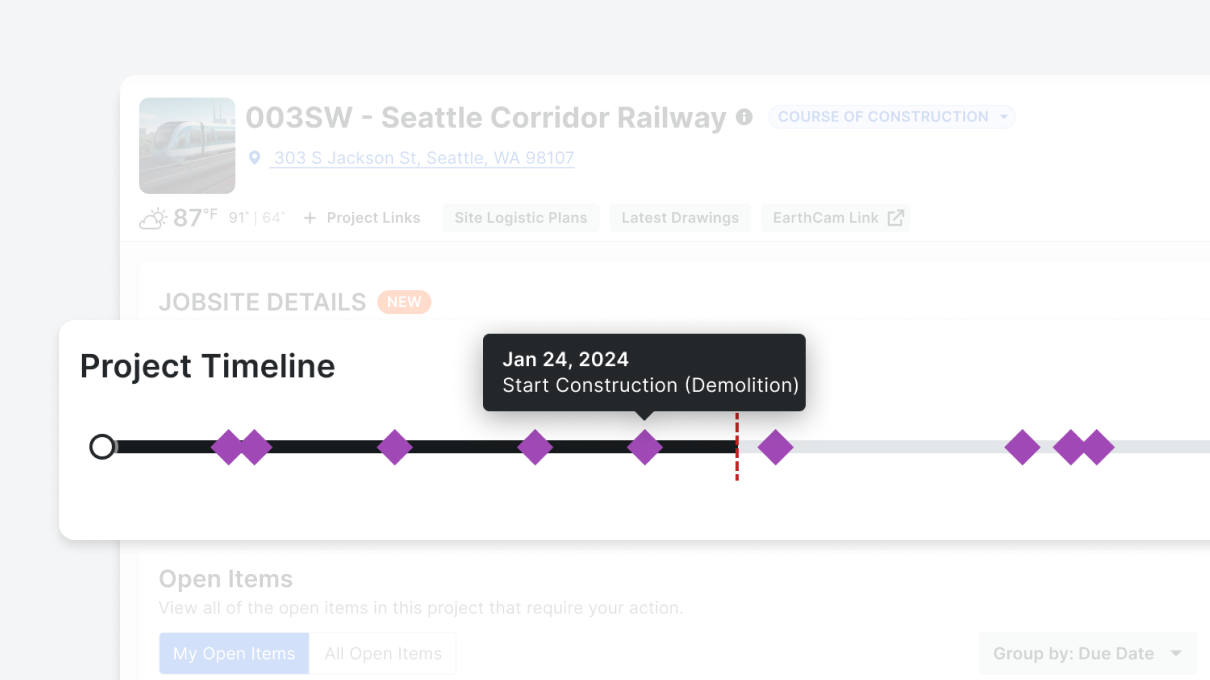The width and height of the screenshot is (1210, 680).
Task: Click the Site Logistic Plans button
Action: click(520, 217)
